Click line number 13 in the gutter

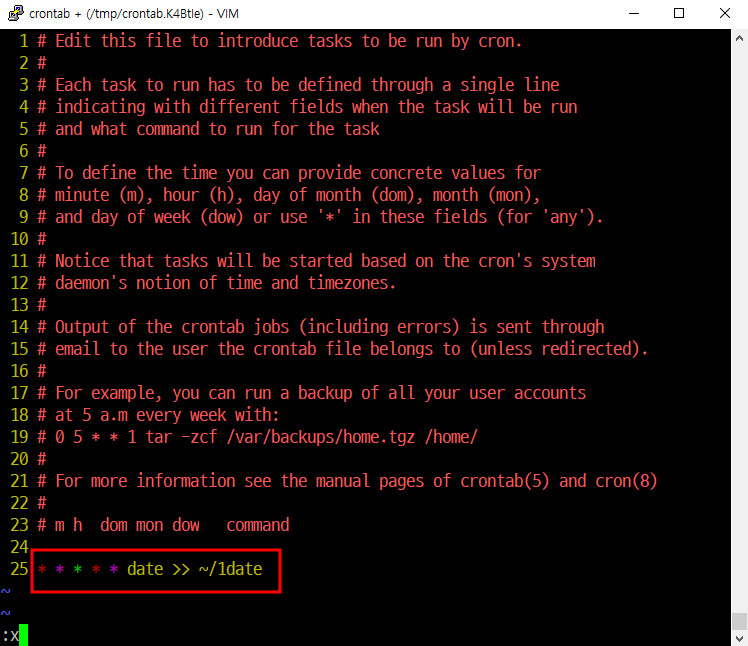pyautogui.click(x=20, y=305)
